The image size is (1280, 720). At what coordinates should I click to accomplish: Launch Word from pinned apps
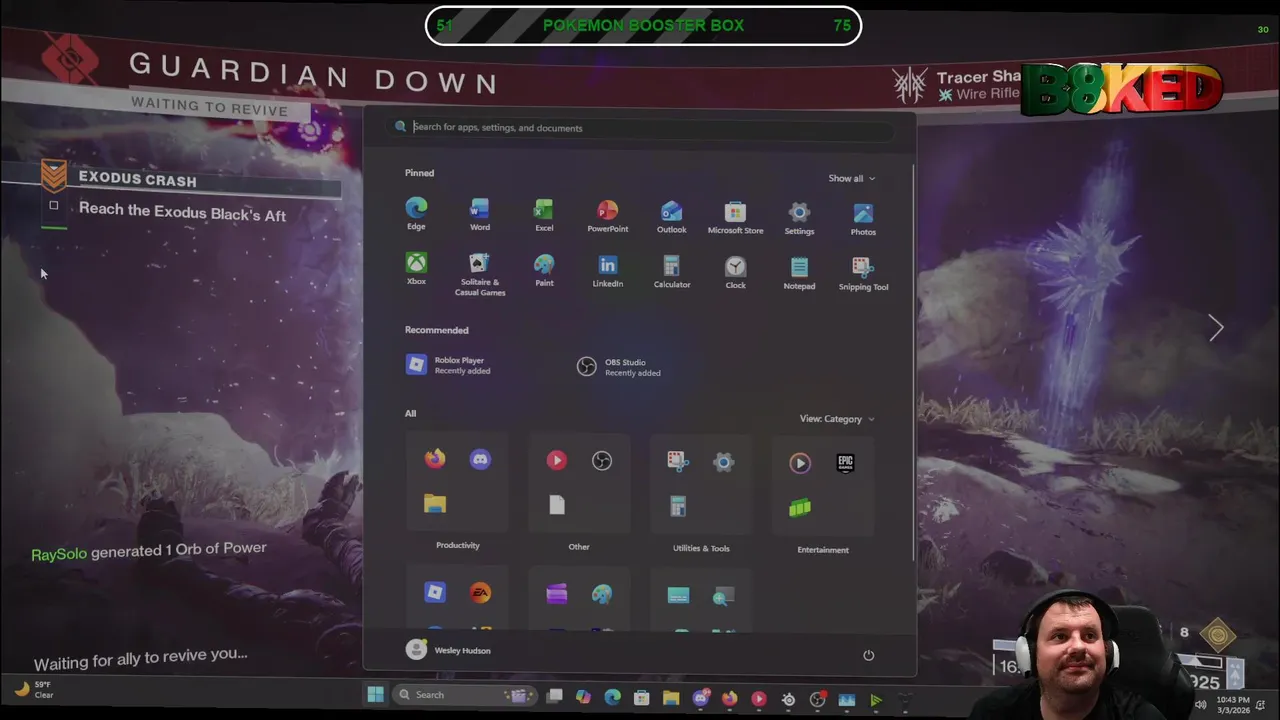coord(480,214)
